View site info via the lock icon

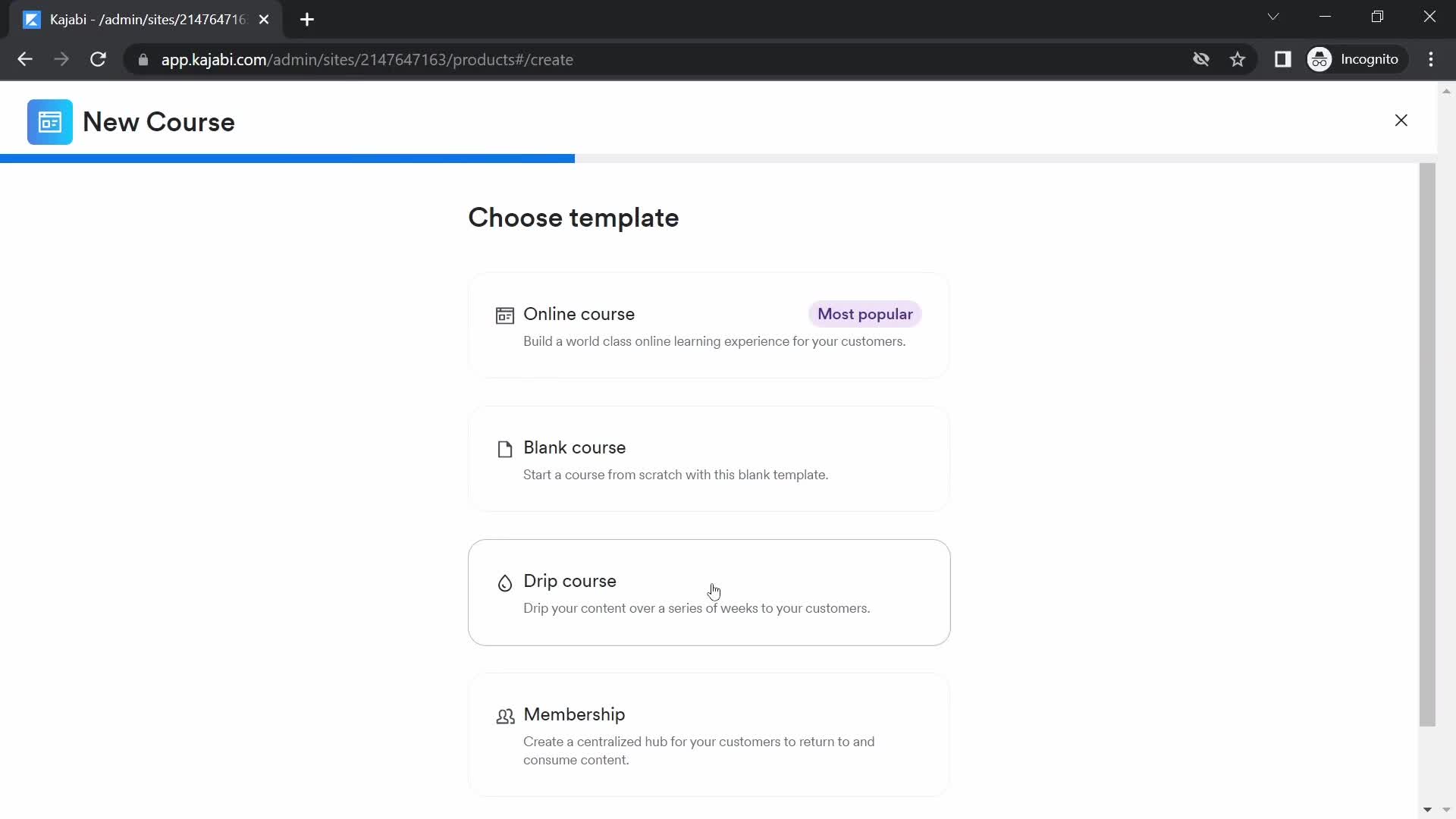[x=143, y=59]
